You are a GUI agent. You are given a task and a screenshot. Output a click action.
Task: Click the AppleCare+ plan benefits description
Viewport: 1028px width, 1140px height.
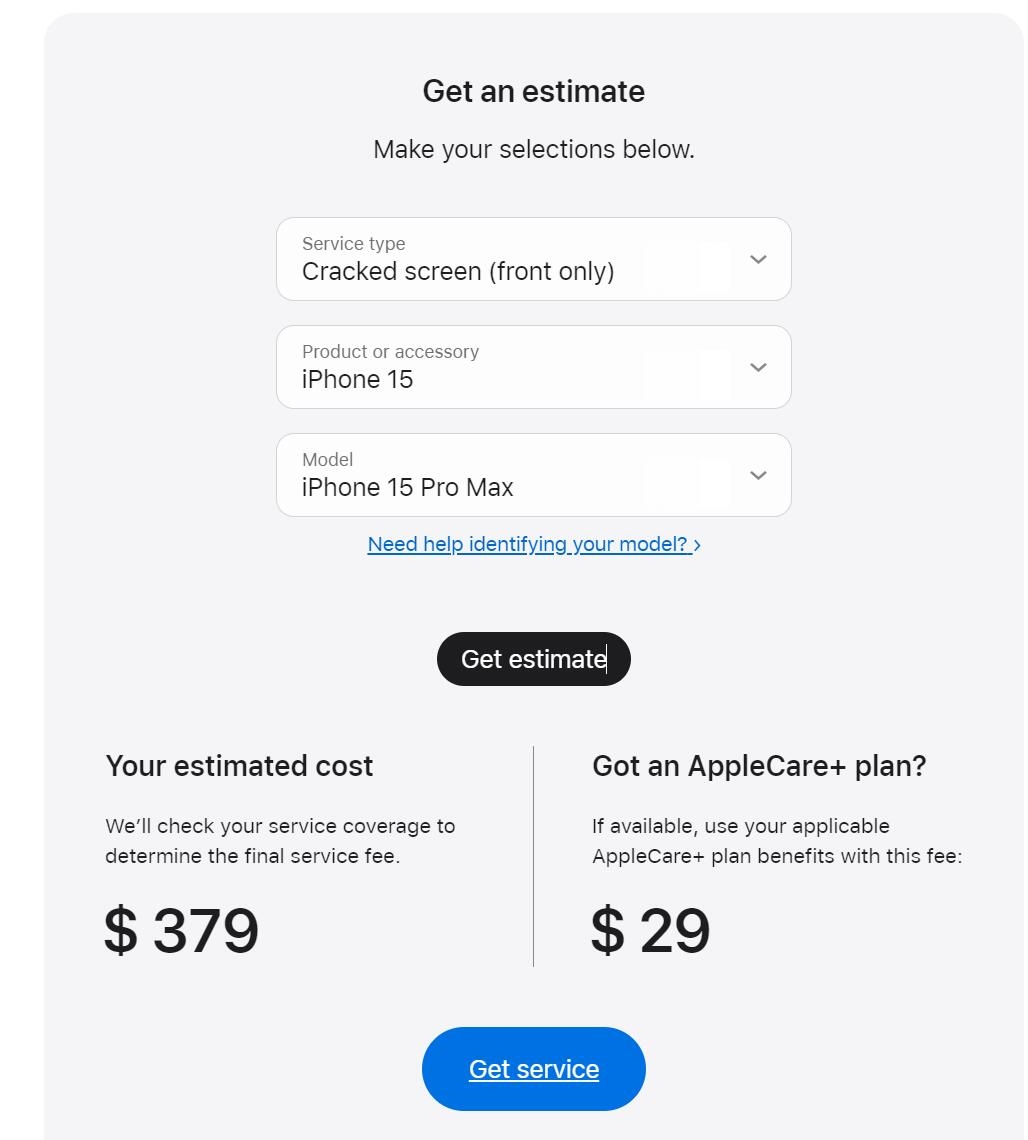point(776,841)
